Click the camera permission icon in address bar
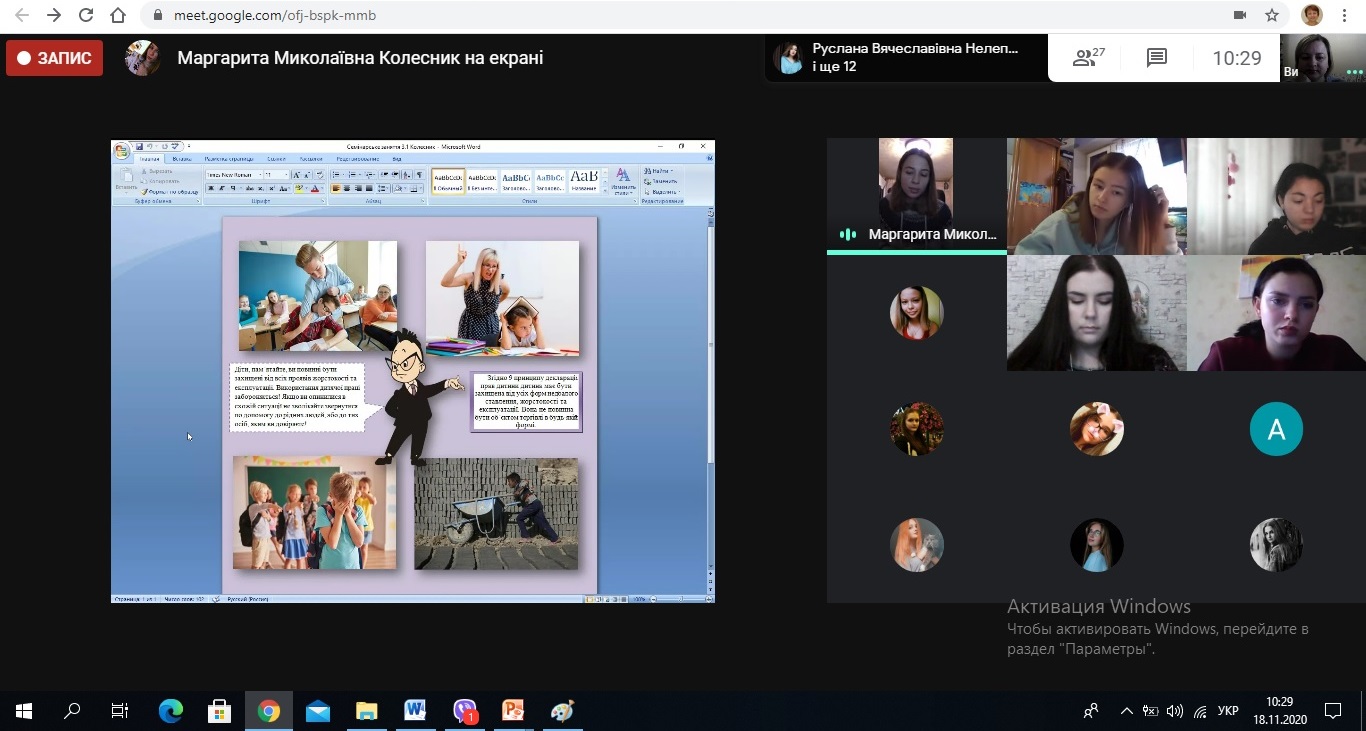 [x=1240, y=16]
